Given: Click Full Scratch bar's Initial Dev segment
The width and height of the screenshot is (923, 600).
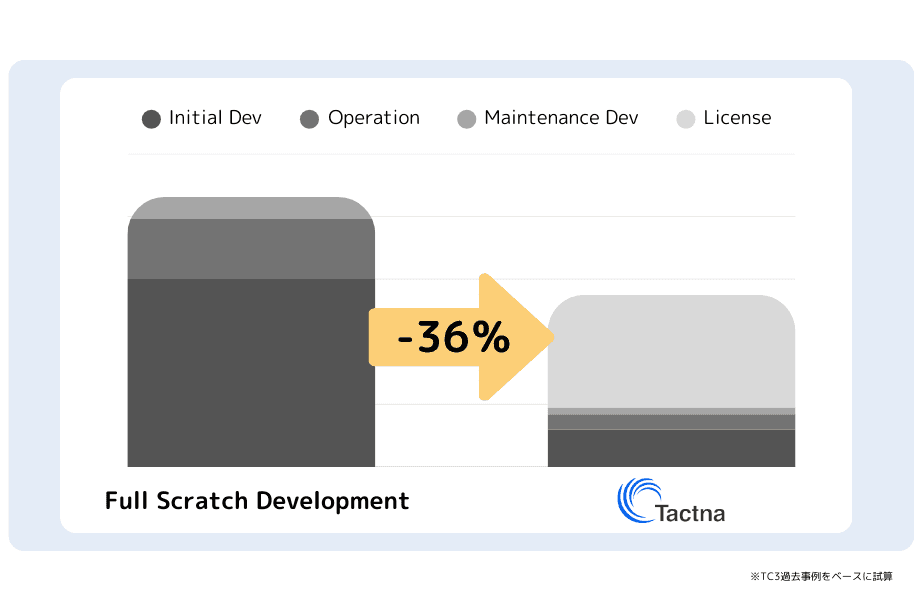Looking at the screenshot, I should 251,373.
